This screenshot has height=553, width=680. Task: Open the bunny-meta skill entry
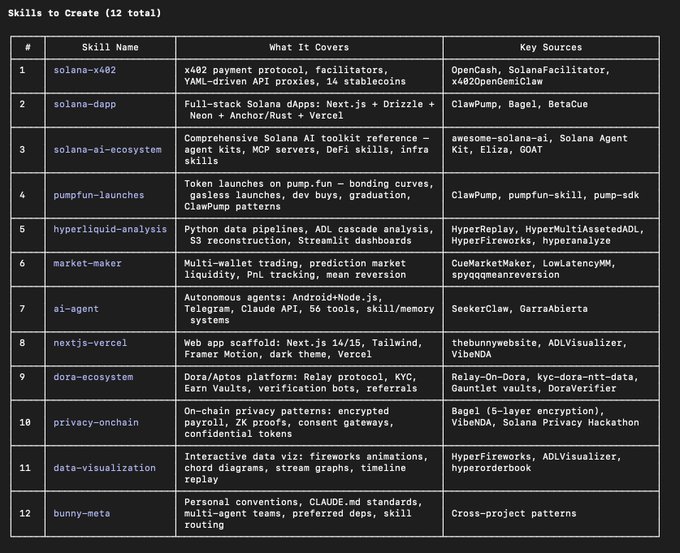82,511
